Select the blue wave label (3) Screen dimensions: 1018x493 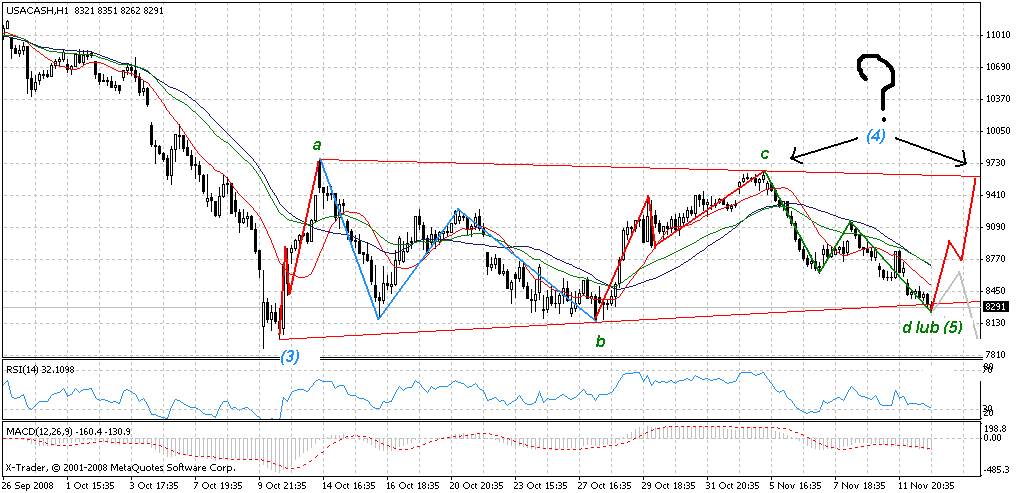tap(290, 357)
